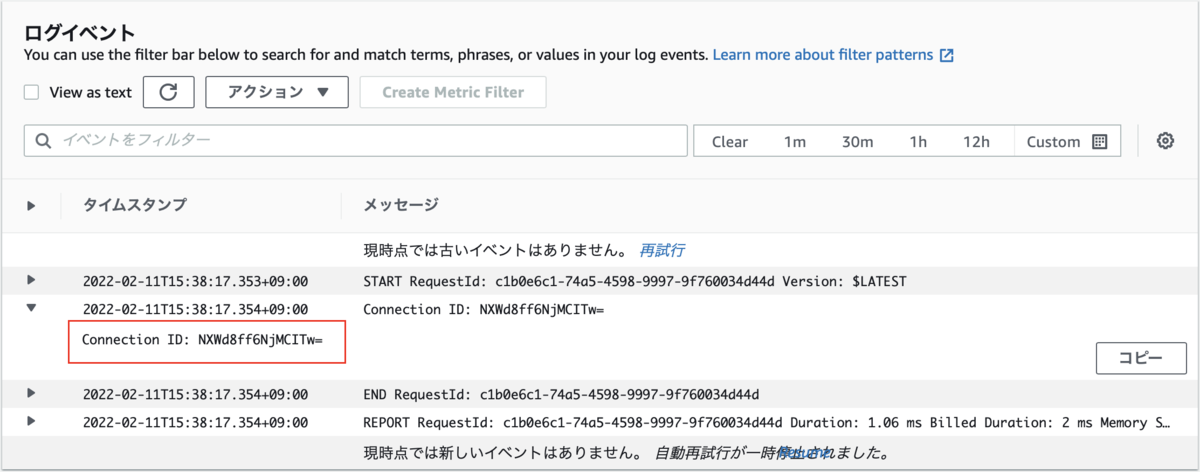Select the 30m time range
Screen dimensions: 1200x472
click(857, 142)
